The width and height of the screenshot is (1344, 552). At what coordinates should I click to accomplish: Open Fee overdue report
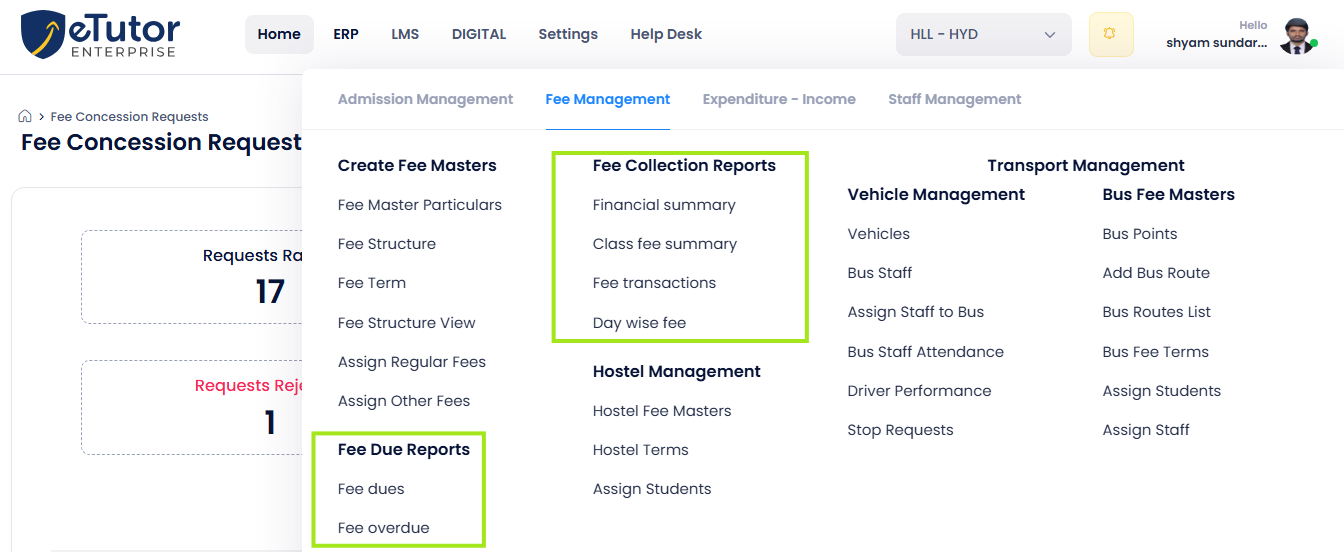[x=384, y=528]
